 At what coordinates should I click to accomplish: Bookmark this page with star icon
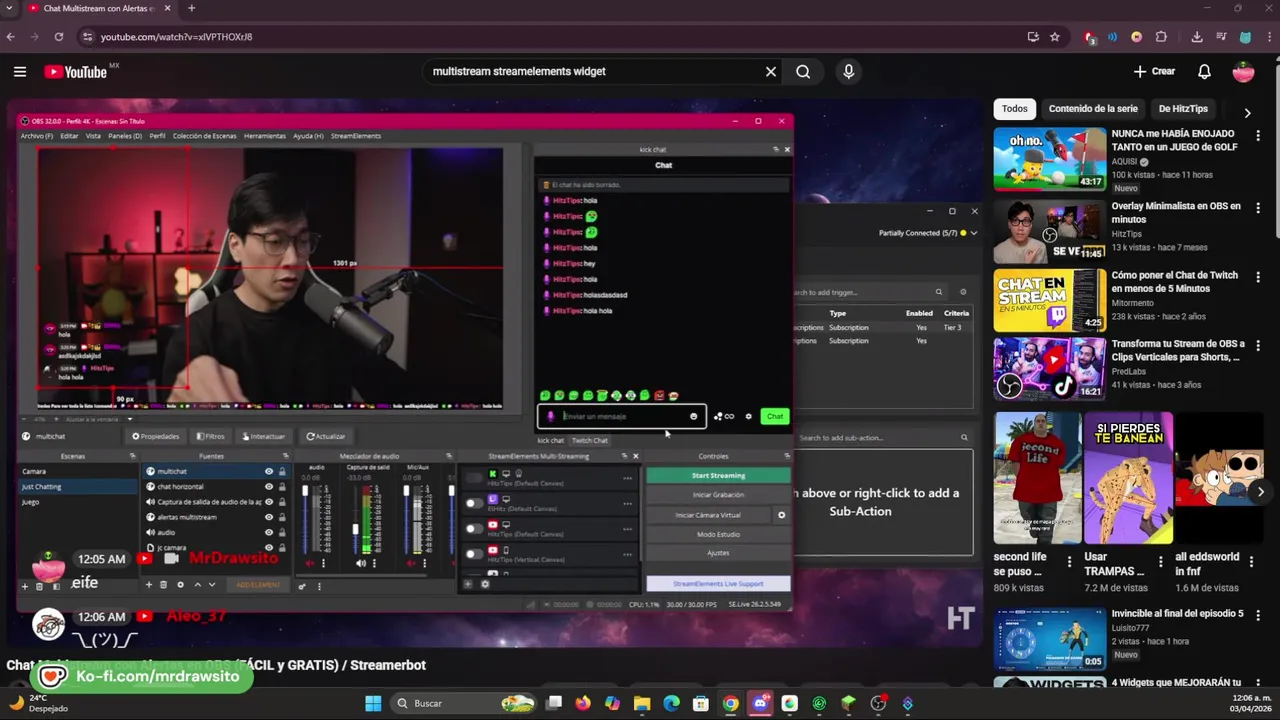click(x=1054, y=37)
